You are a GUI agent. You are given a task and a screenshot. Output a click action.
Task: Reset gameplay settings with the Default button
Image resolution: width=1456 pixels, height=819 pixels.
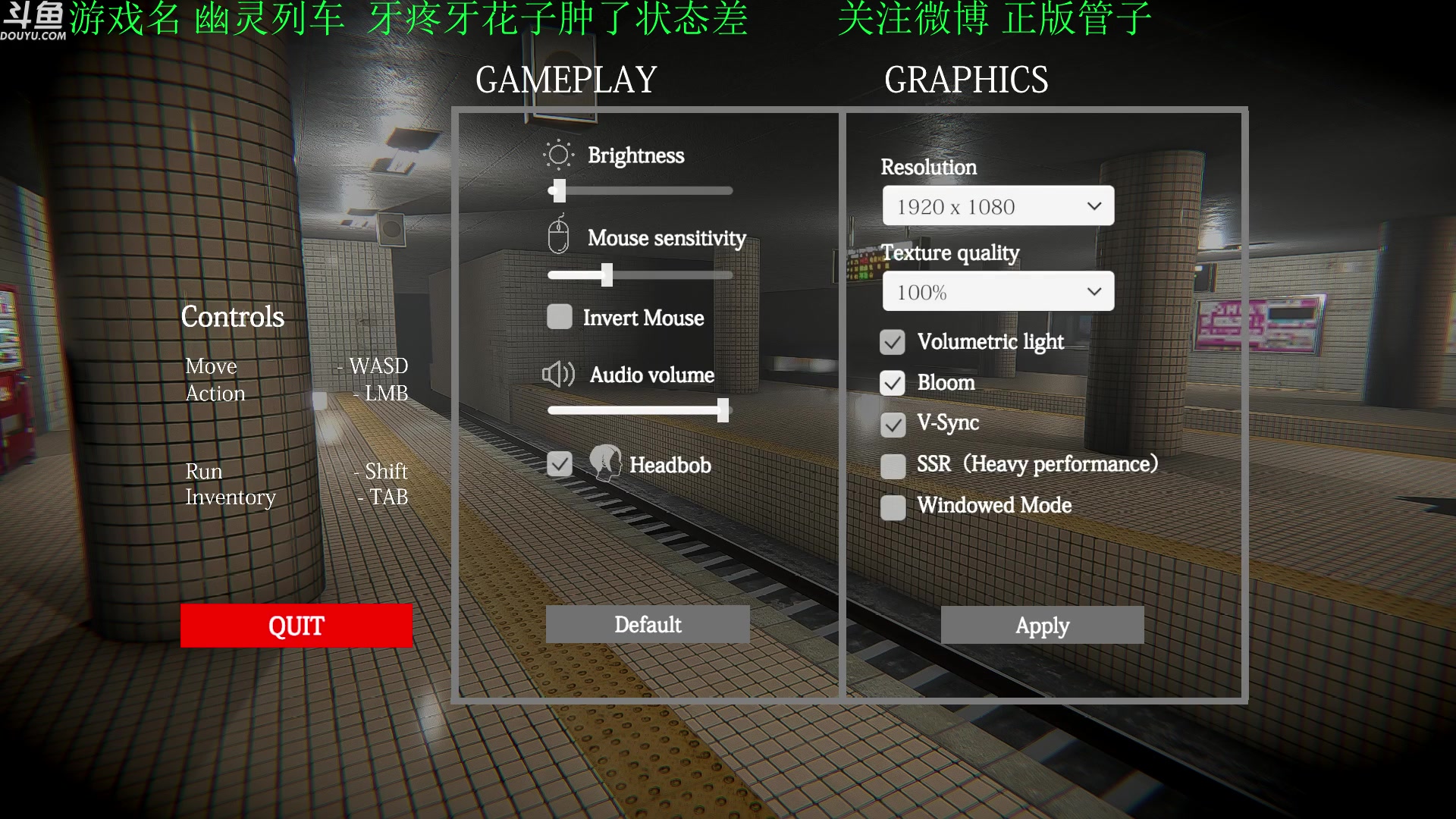[648, 624]
